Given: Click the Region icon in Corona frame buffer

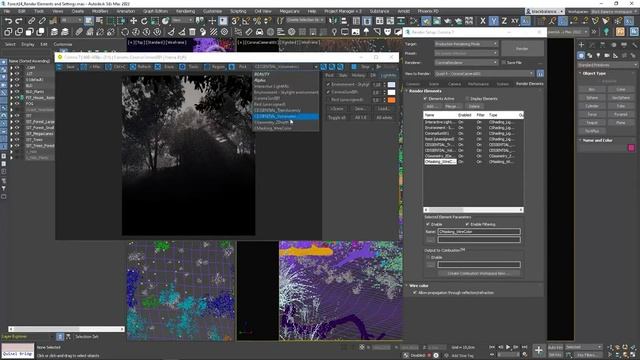Looking at the screenshot, I should (x=207, y=67).
